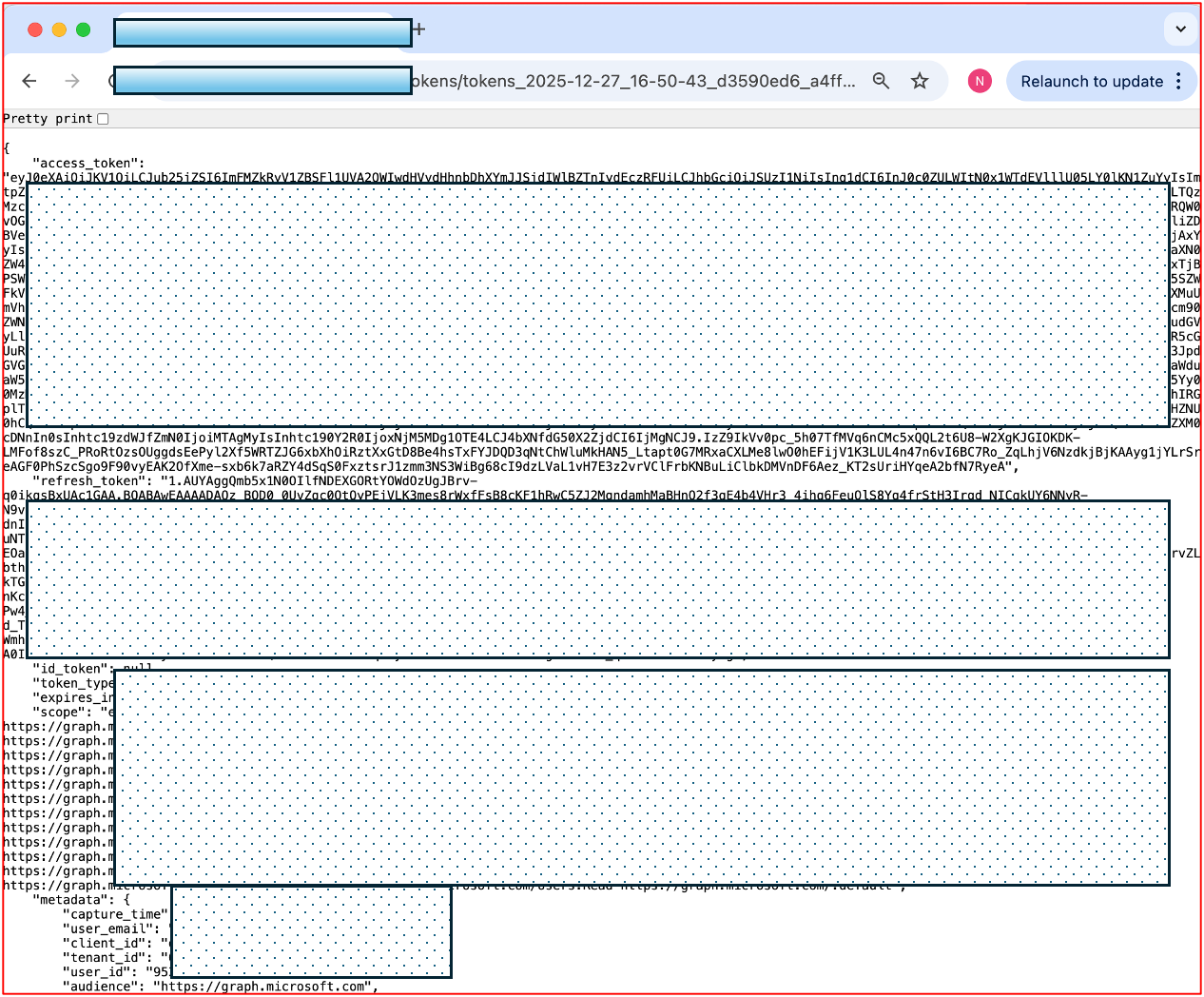Bookmark this page with the star icon
1204x997 pixels.
(920, 81)
